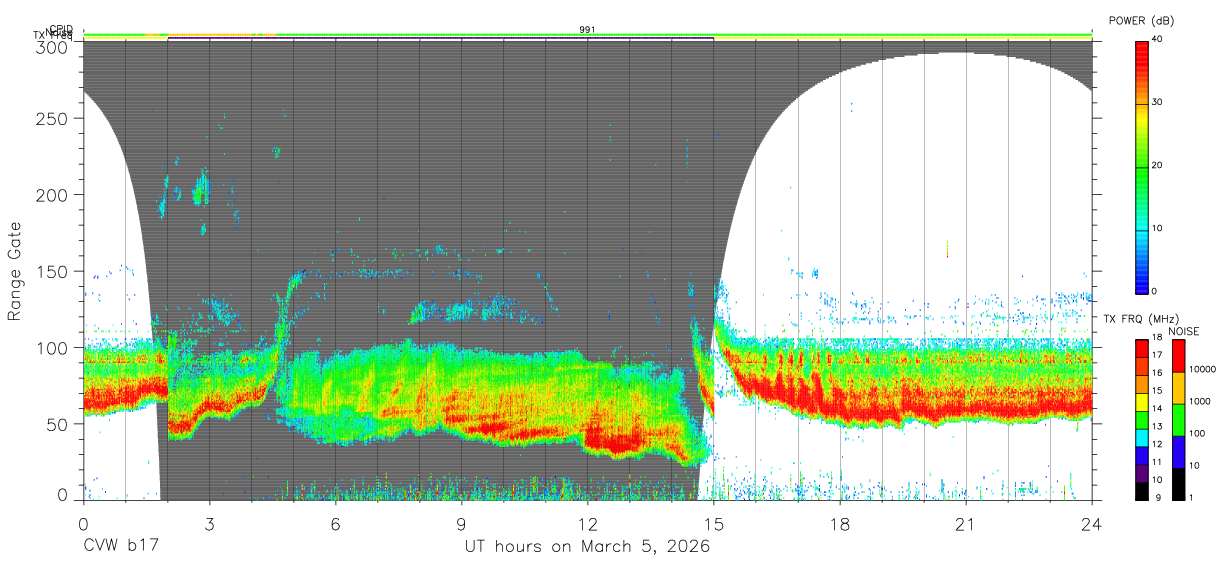The height and width of the screenshot is (567, 1228).
Task: Click the range gate tick label '50'
Action: coord(58,424)
